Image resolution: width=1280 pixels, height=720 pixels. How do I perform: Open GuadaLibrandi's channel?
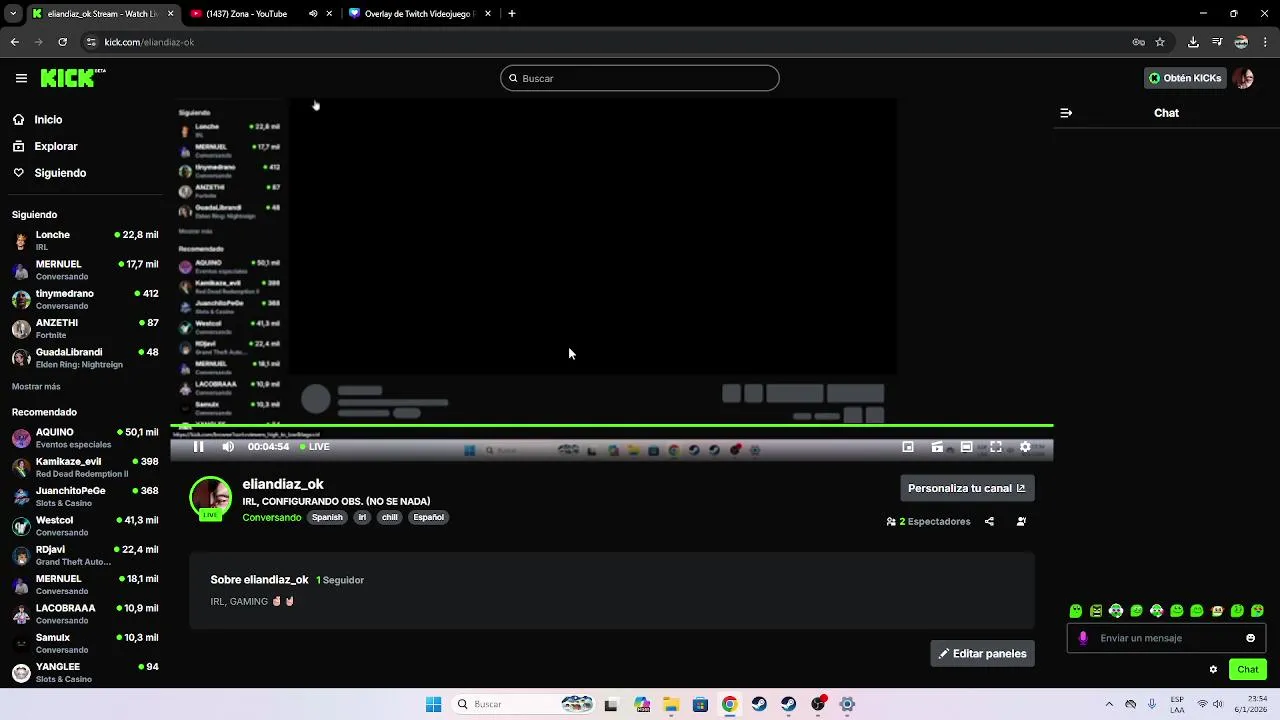[x=85, y=358]
